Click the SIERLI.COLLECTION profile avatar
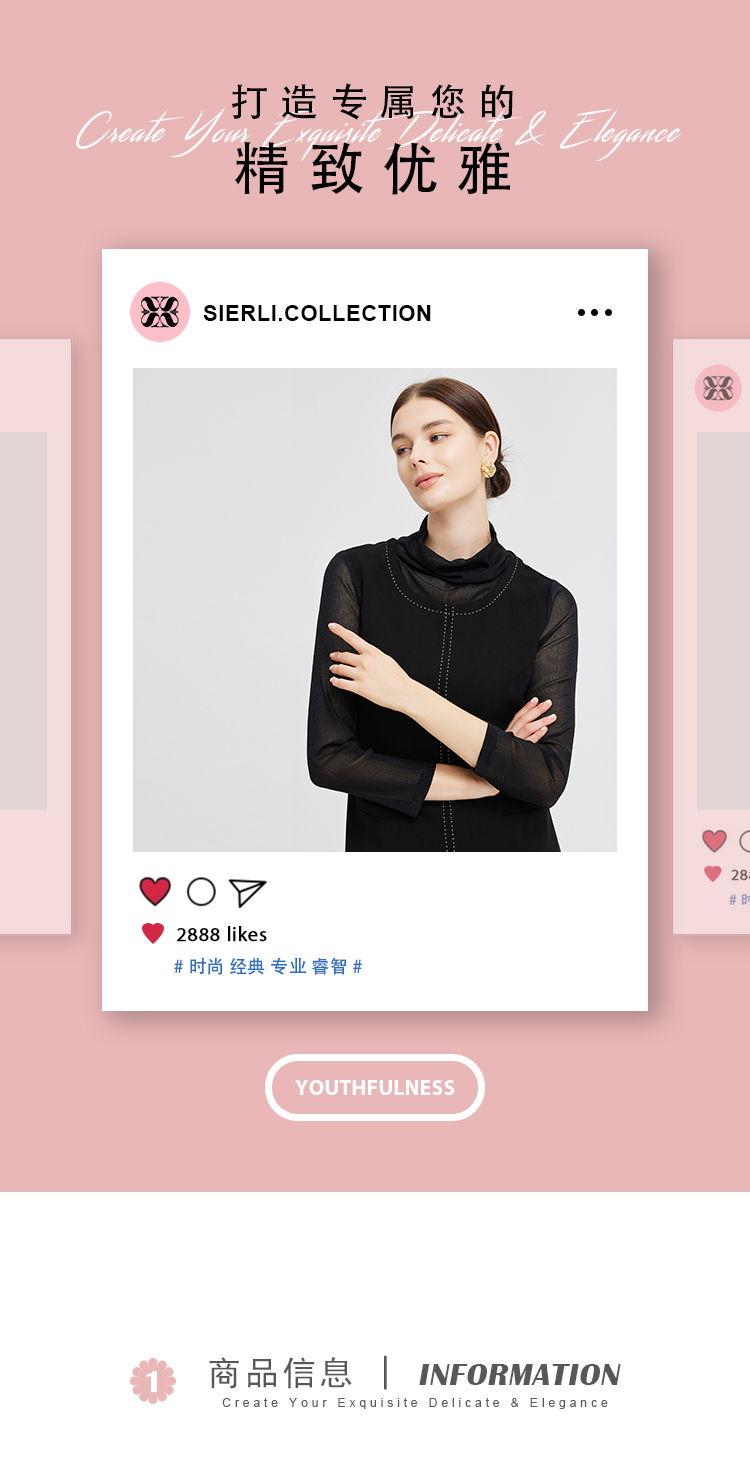 [160, 312]
